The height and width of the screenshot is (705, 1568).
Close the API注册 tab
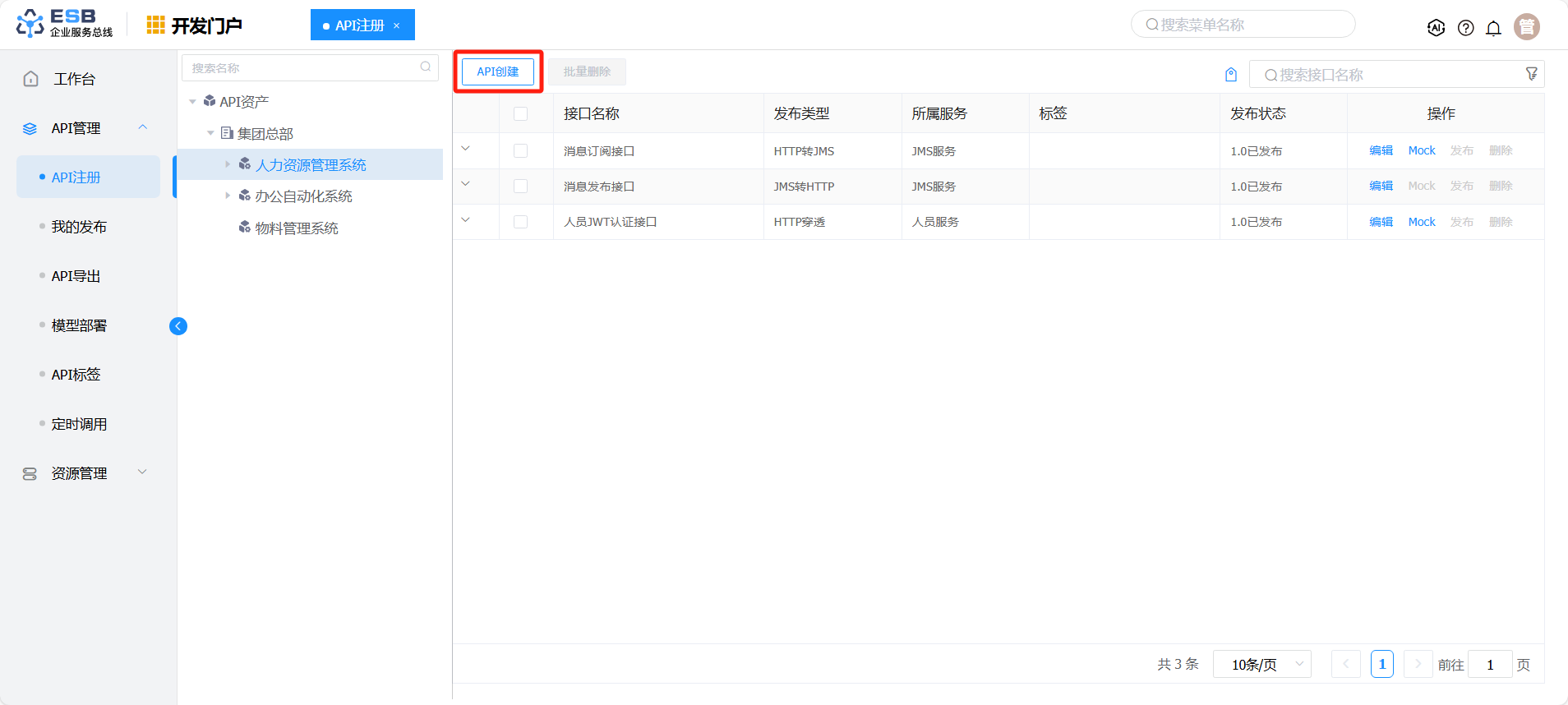click(x=396, y=25)
